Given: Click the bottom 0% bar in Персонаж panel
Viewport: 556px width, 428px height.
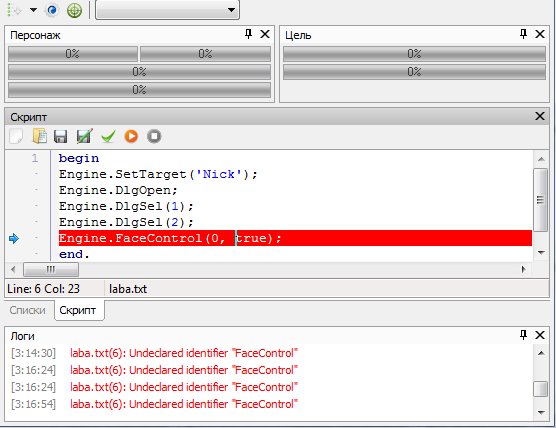Looking at the screenshot, I should pos(139,90).
